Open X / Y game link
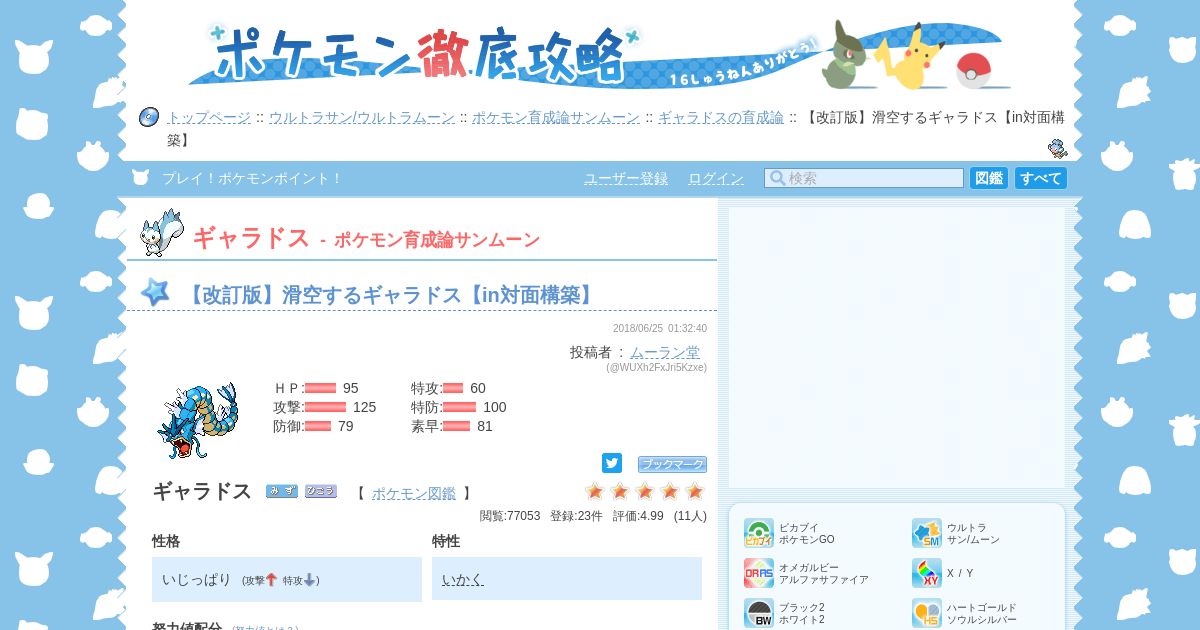 pyautogui.click(x=960, y=573)
